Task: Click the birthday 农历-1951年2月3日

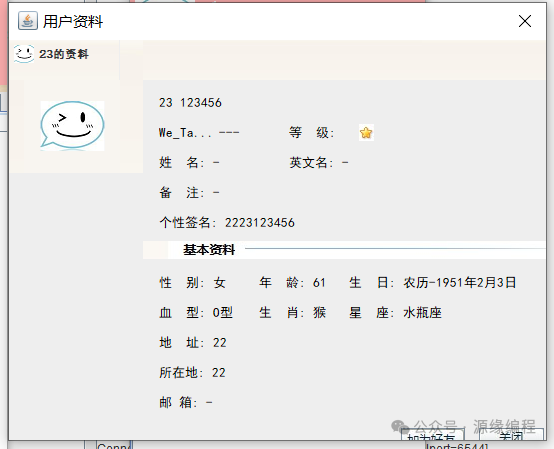Action: click(460, 283)
